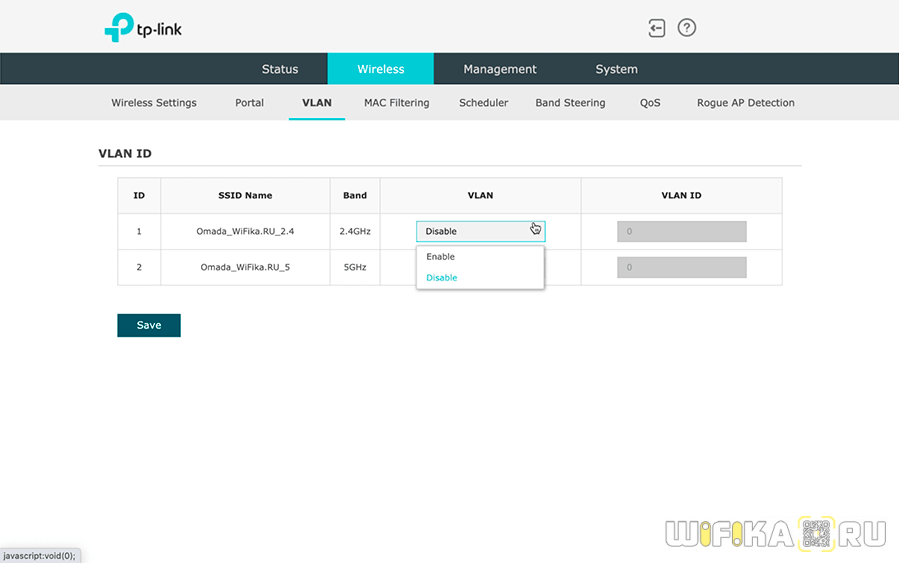Select the Wireless main tab

pos(381,69)
